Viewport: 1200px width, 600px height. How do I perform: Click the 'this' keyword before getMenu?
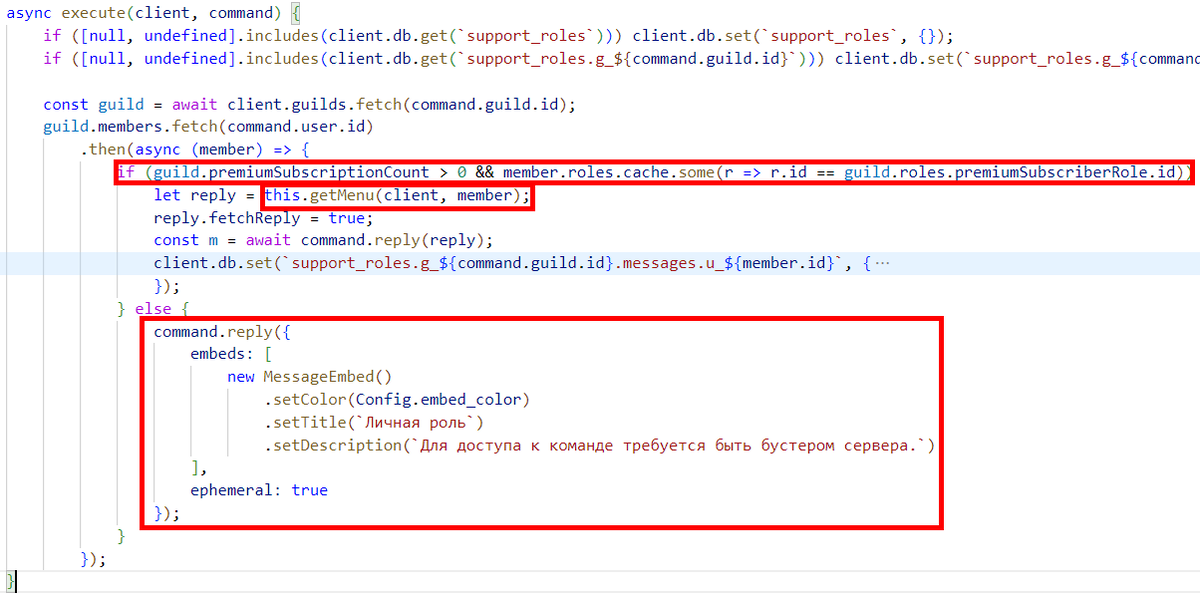click(282, 195)
